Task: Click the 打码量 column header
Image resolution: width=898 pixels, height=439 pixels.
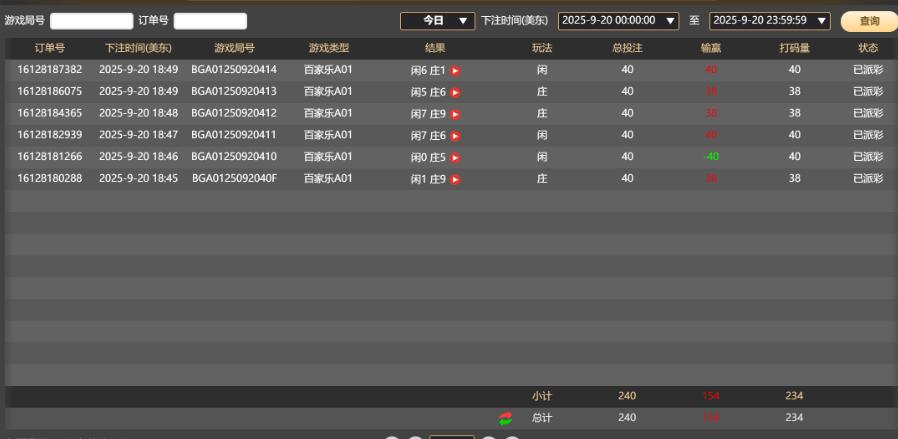Action: click(x=794, y=48)
